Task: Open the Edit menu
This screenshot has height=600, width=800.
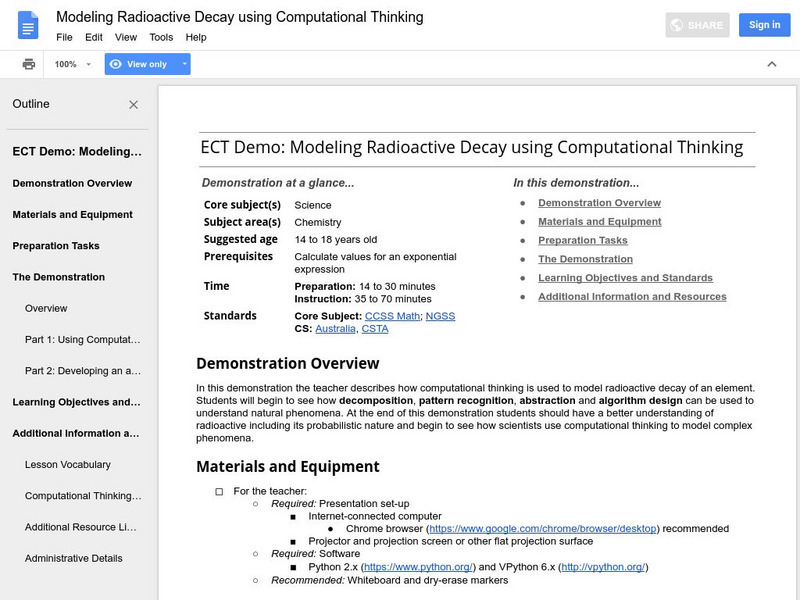Action: (94, 37)
